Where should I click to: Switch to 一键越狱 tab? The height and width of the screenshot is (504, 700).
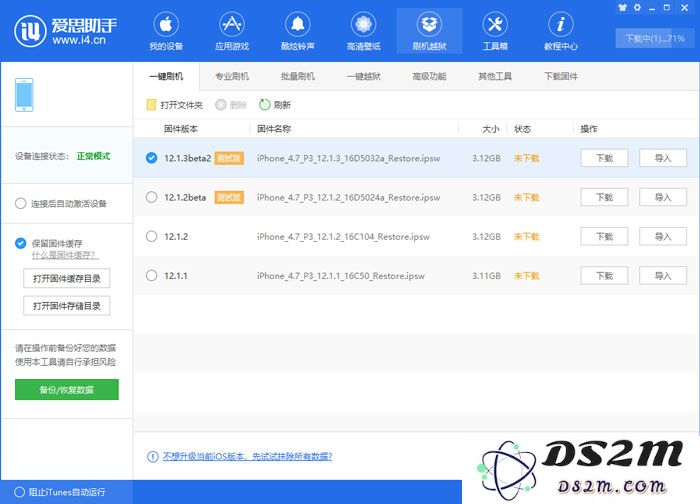(363, 76)
